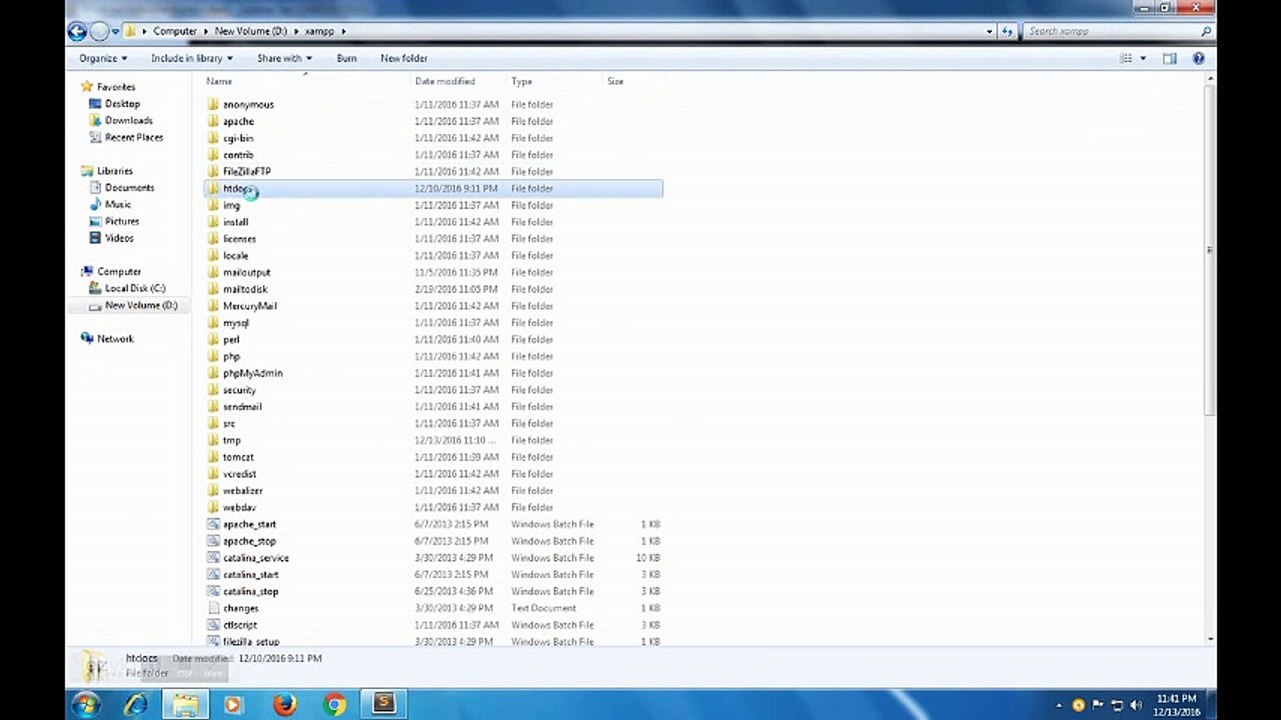Expand the arrow after xampp breadcrumb
The height and width of the screenshot is (720, 1281).
[344, 31]
